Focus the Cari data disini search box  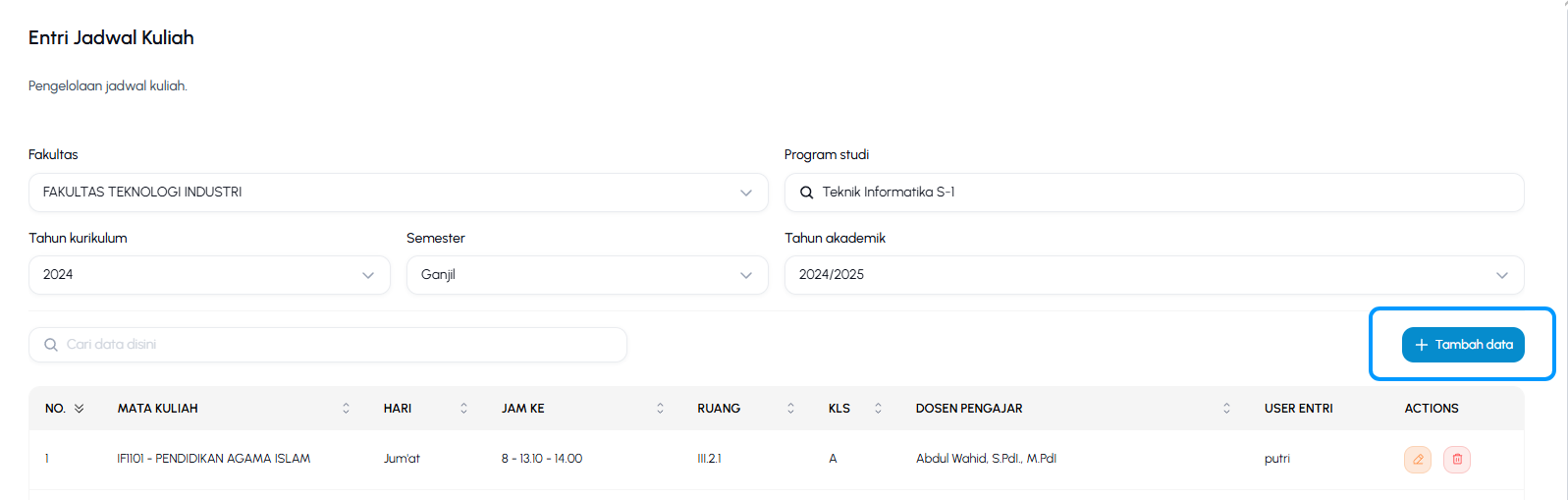(x=328, y=345)
